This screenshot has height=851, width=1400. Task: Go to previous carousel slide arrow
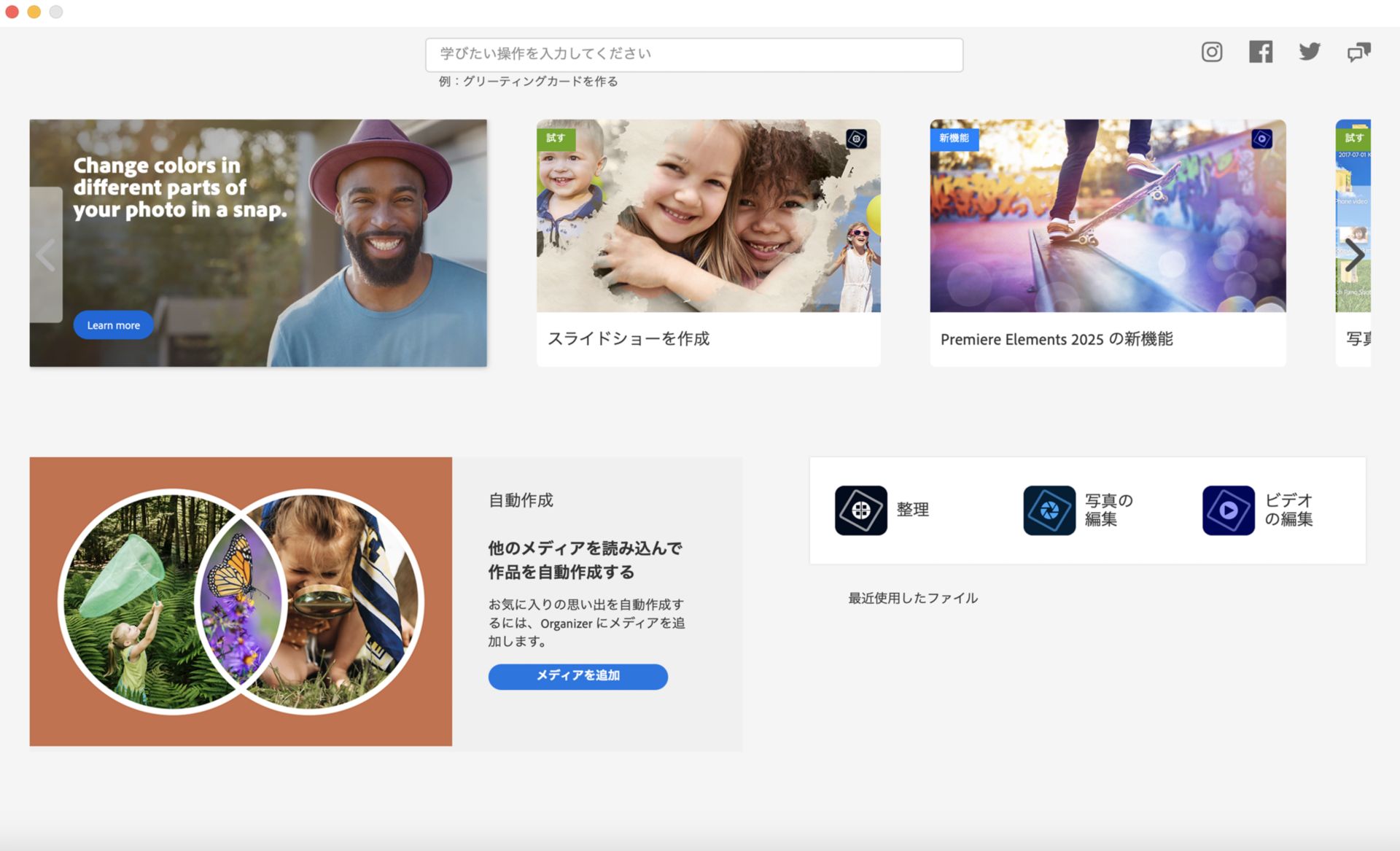pyautogui.click(x=46, y=255)
